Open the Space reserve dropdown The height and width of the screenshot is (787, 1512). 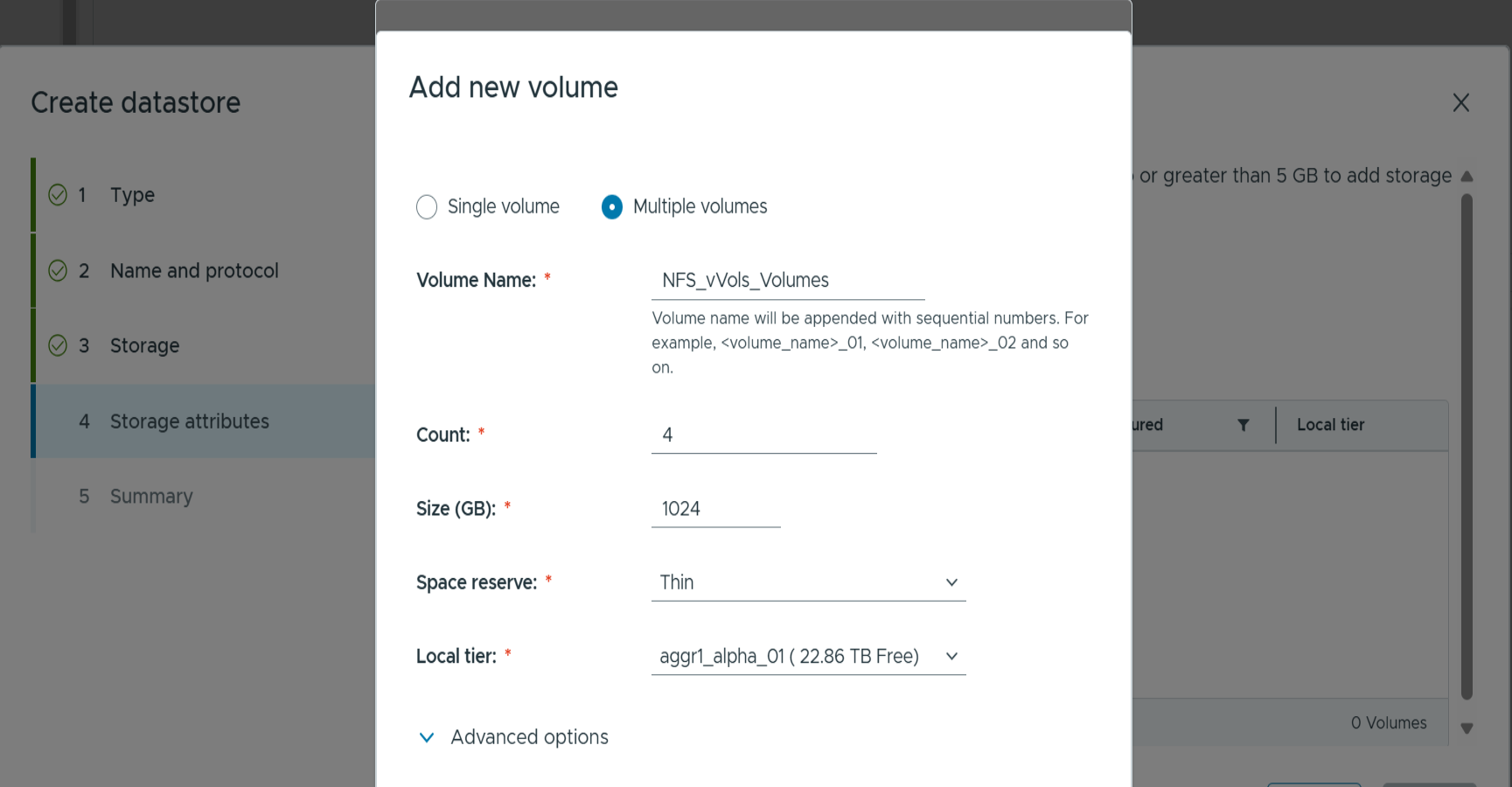point(808,582)
